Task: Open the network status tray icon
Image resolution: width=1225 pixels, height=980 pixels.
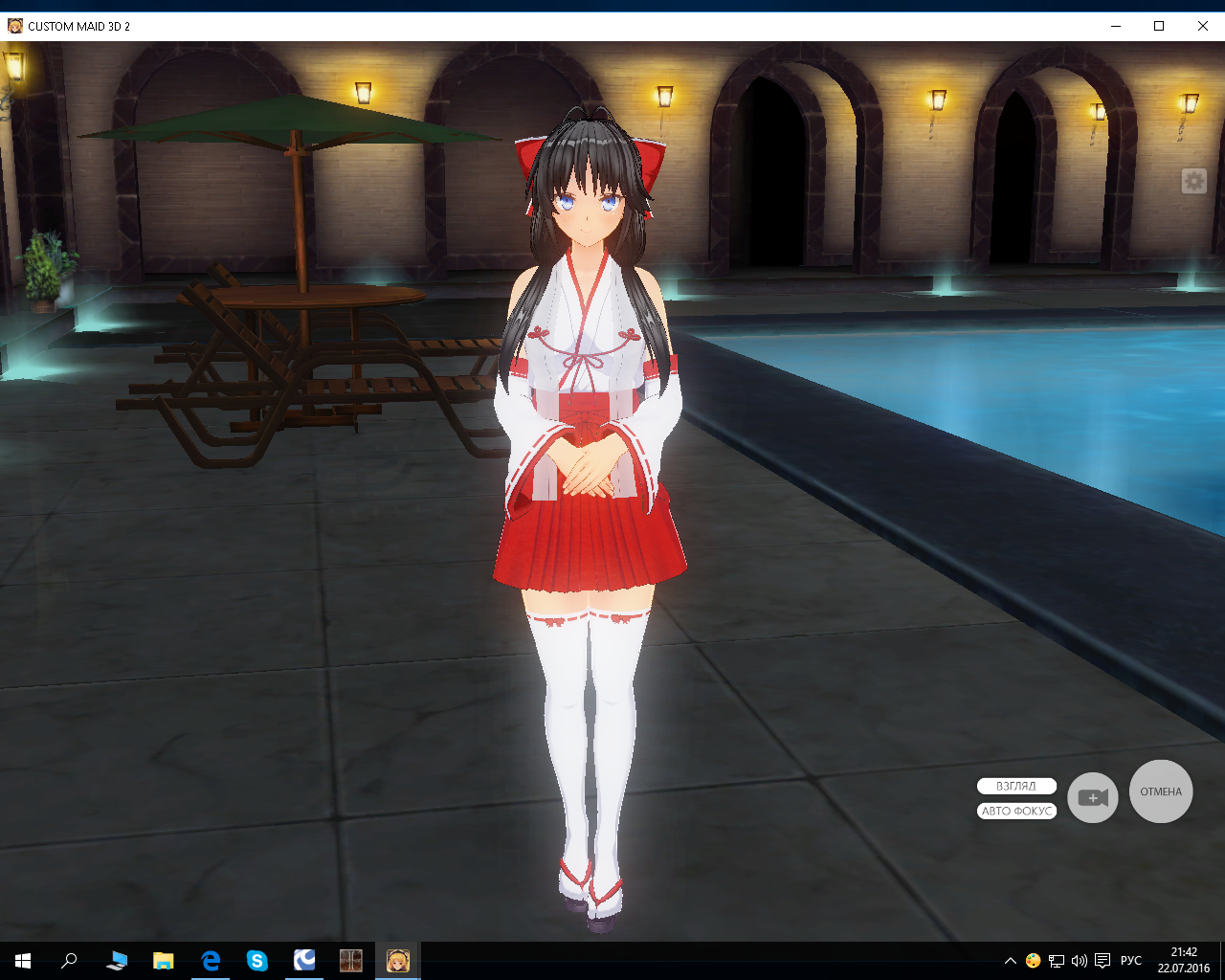Action: 1057,961
